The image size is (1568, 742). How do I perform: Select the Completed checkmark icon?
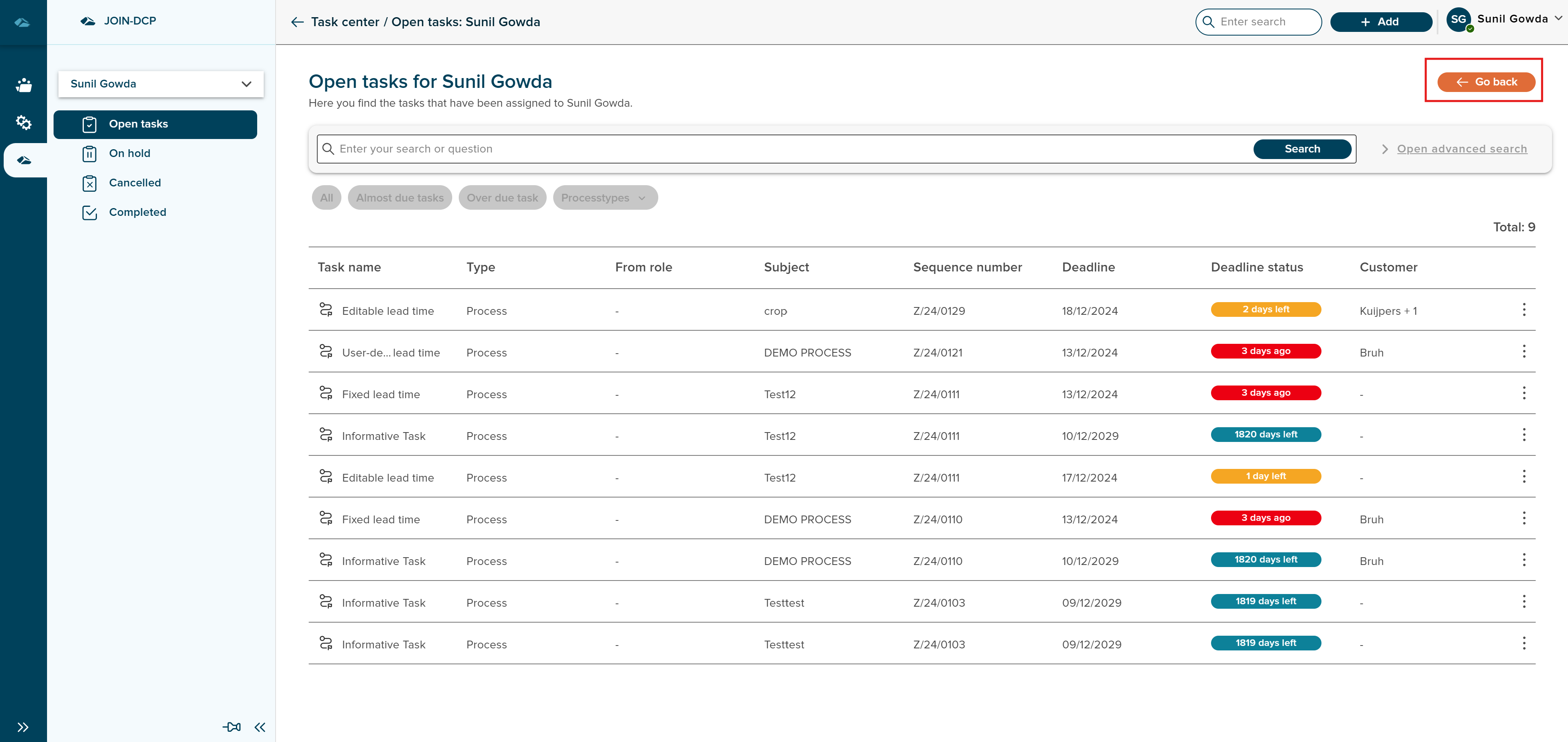pos(90,213)
